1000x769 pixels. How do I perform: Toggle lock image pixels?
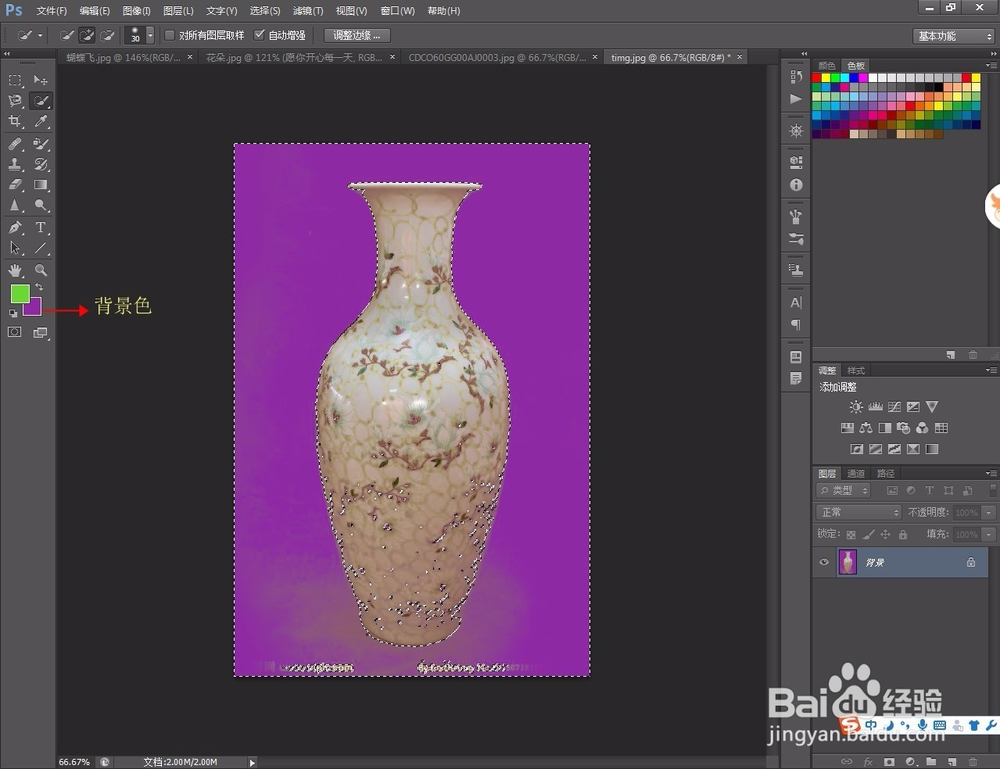[868, 534]
